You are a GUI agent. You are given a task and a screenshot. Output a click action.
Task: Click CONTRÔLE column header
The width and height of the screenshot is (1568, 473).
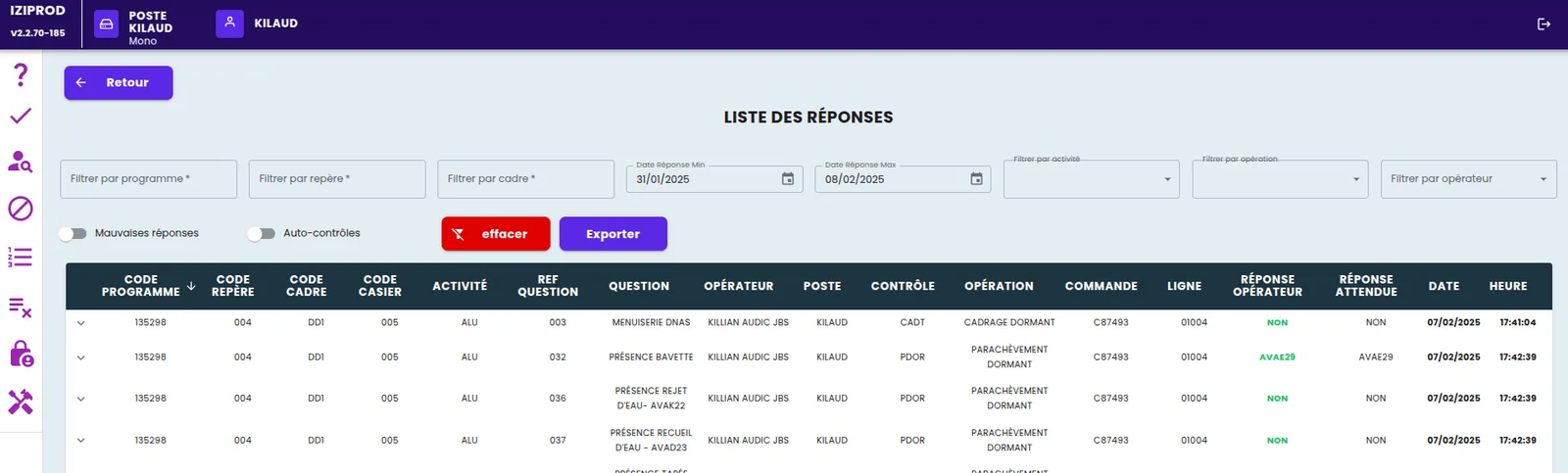point(903,286)
